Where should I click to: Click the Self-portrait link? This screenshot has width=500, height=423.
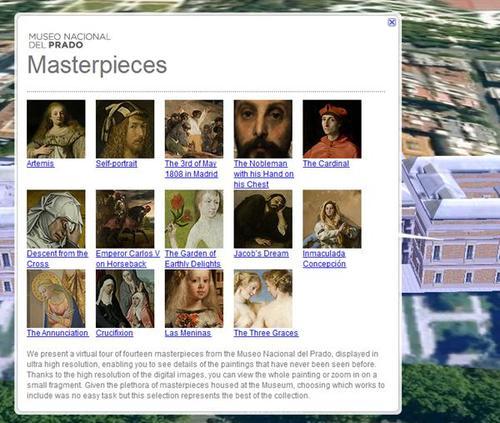116,164
